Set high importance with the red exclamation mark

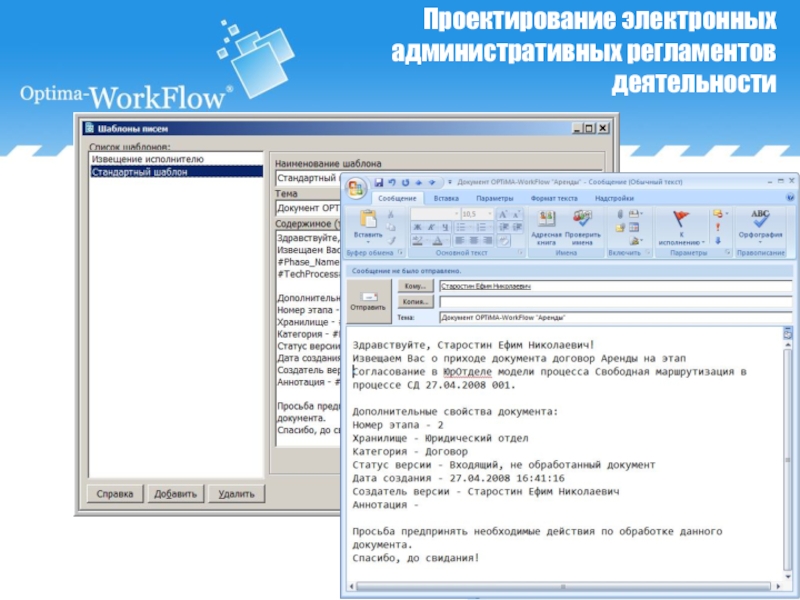coord(718,228)
